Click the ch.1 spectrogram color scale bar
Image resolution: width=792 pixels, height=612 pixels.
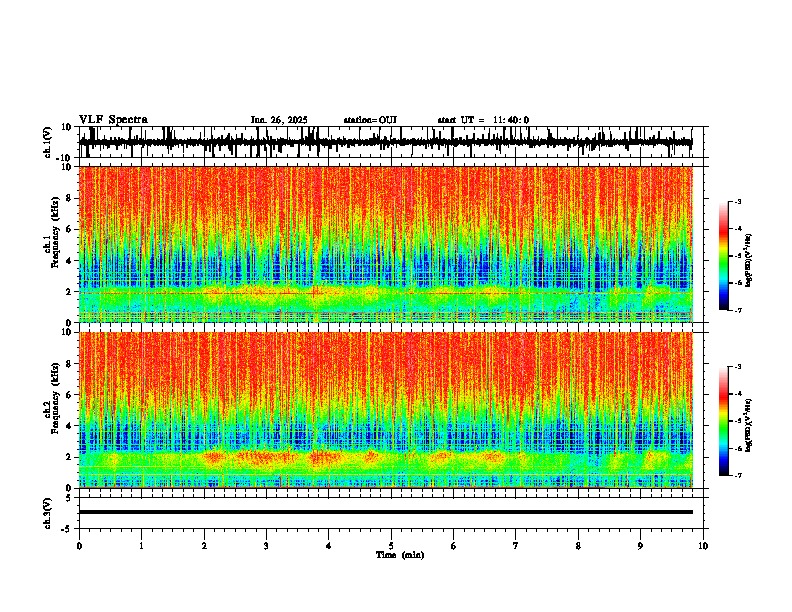(x=723, y=256)
